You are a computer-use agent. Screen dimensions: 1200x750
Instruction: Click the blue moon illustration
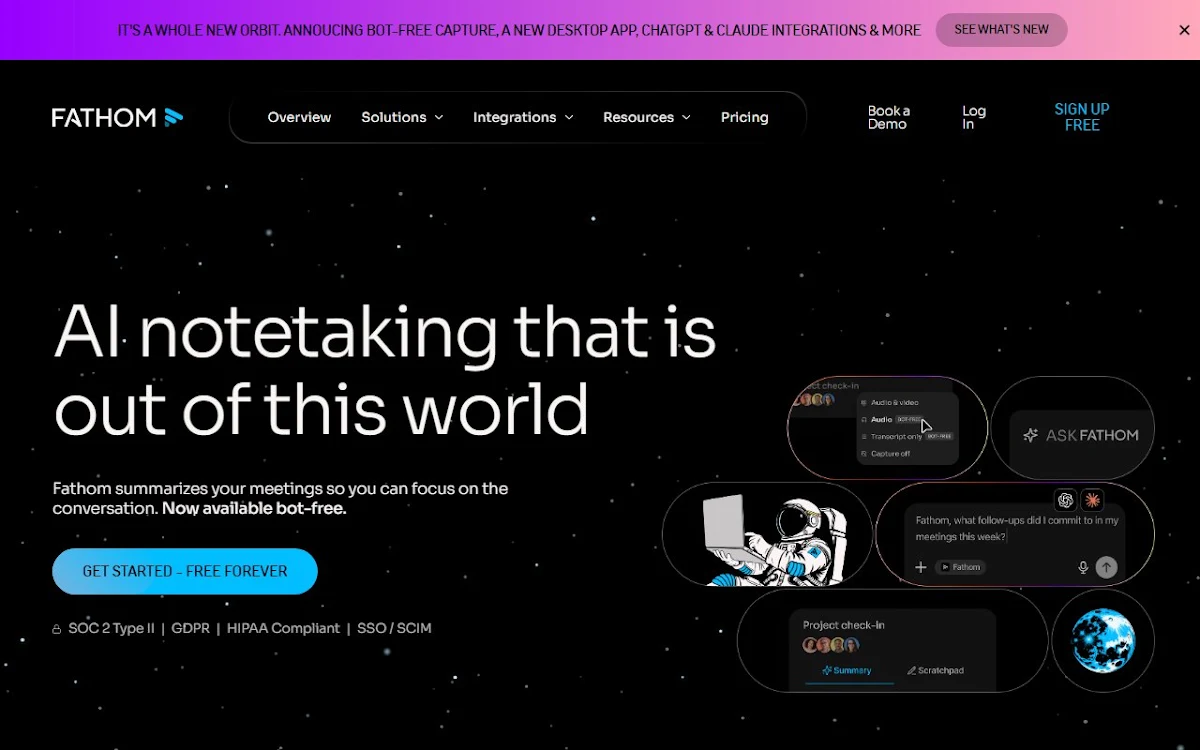(1103, 641)
